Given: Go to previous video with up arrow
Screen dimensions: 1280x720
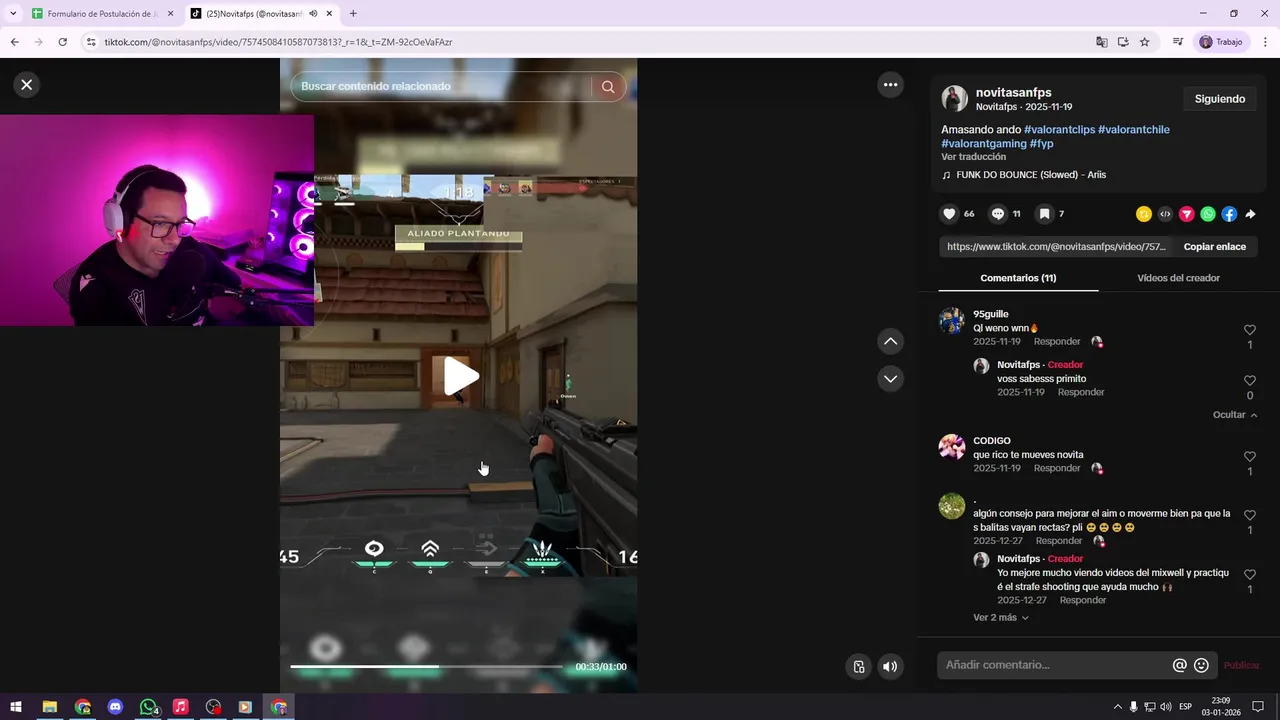Looking at the screenshot, I should tap(890, 342).
